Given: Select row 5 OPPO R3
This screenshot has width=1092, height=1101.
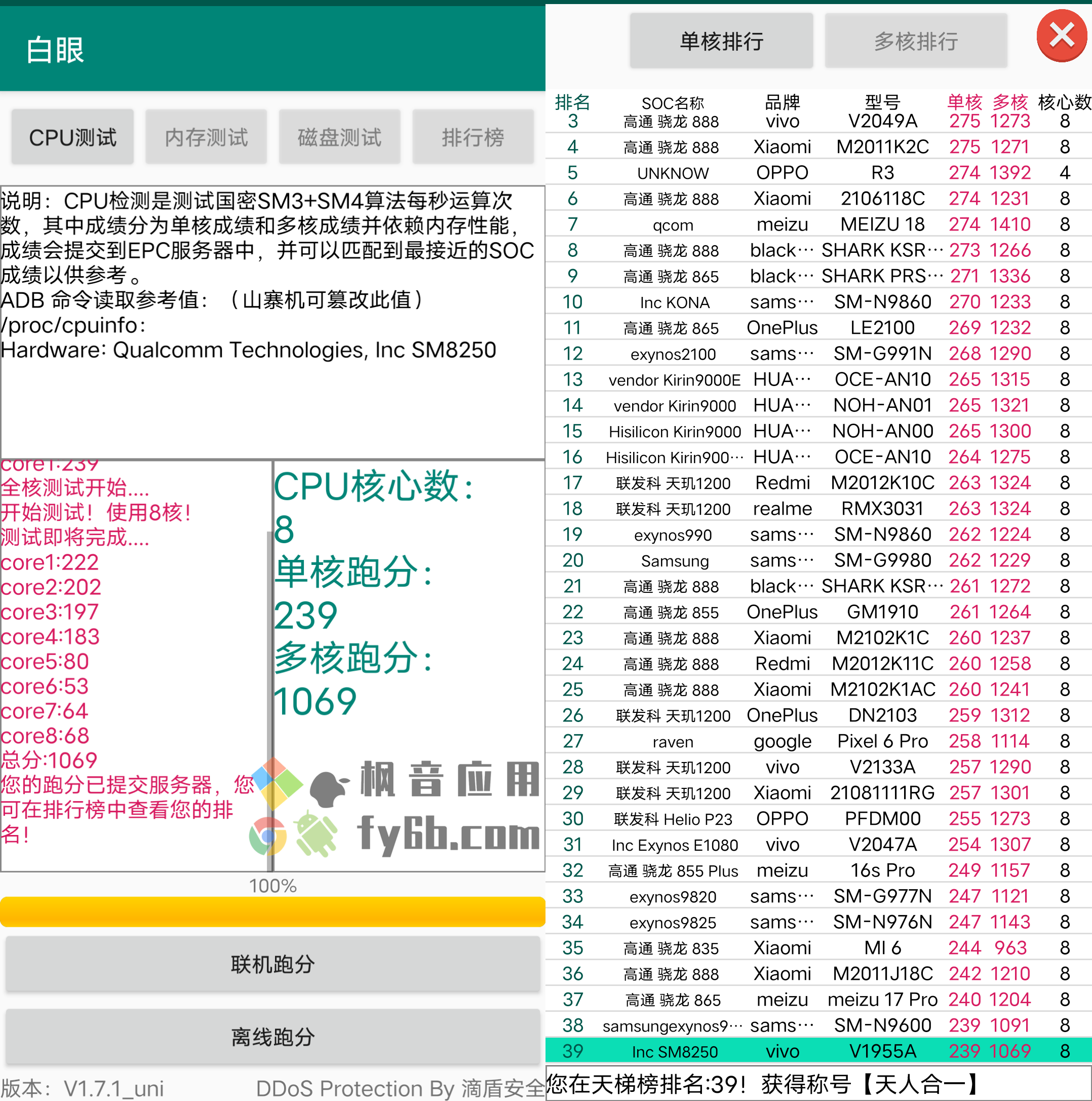Looking at the screenshot, I should [x=818, y=173].
